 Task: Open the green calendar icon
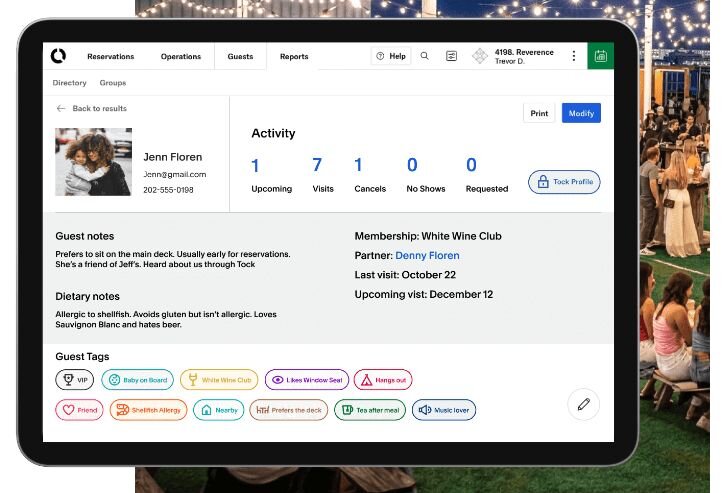[600, 56]
